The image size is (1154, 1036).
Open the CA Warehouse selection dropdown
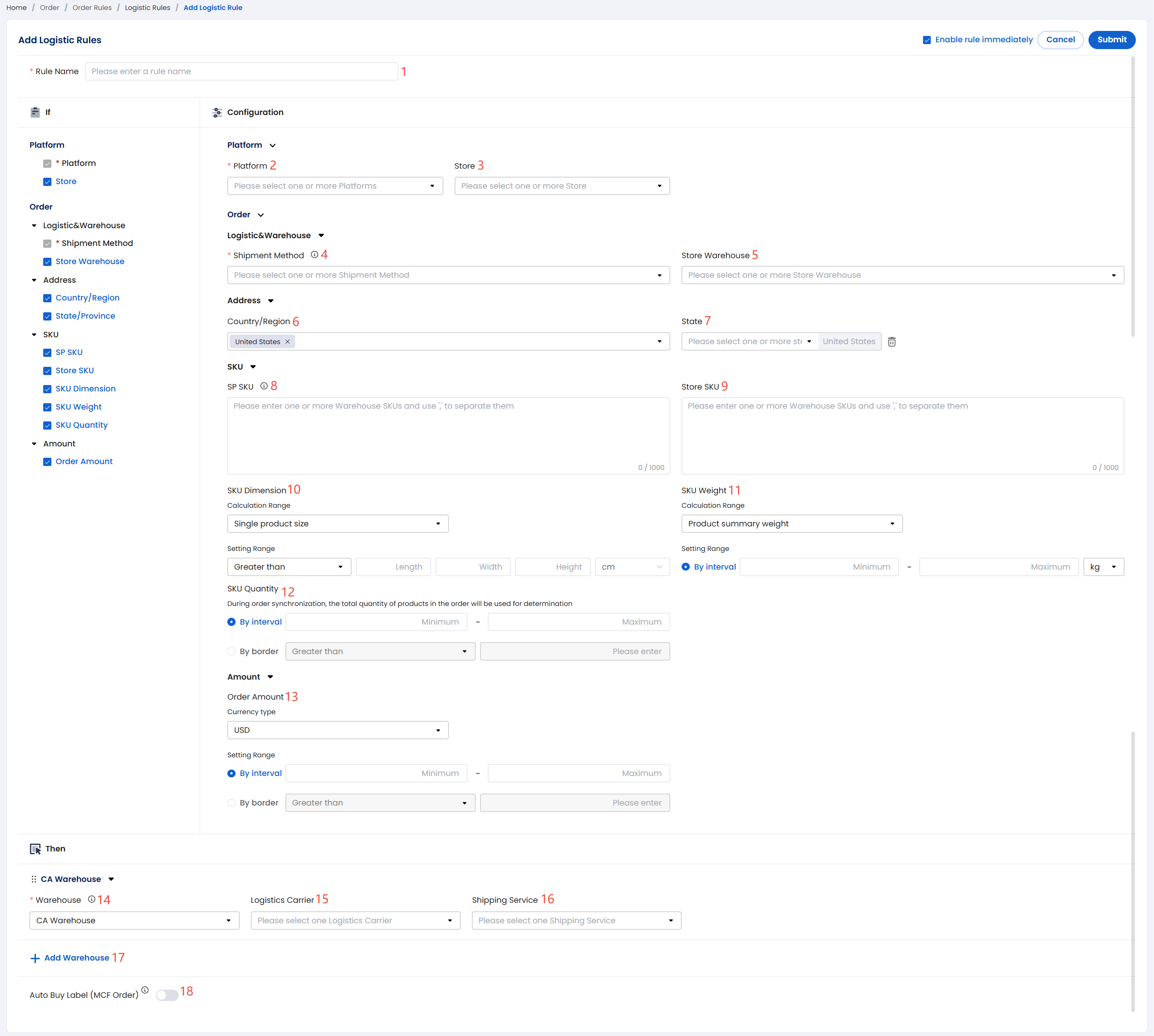(134, 921)
